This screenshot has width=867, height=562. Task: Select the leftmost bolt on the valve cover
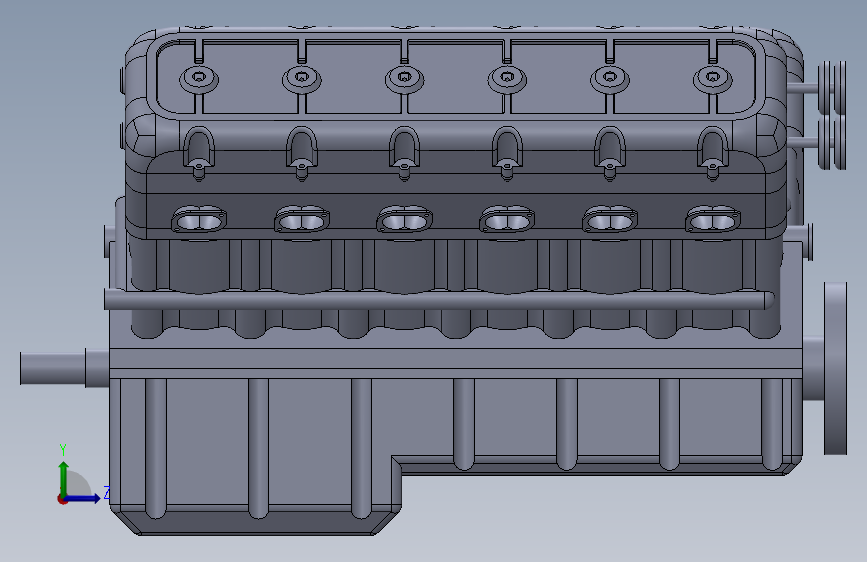pyautogui.click(x=199, y=79)
